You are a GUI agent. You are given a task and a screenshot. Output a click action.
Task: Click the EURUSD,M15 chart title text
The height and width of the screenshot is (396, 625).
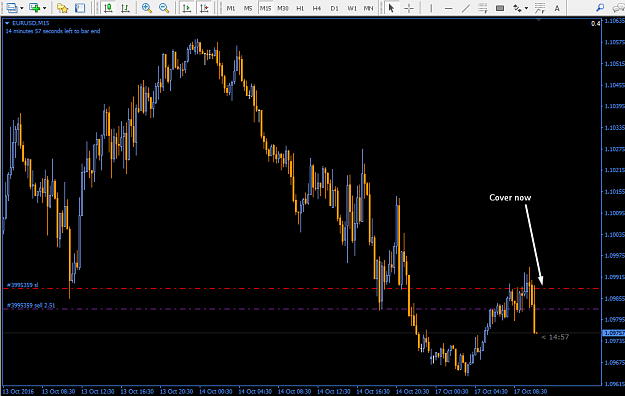[x=31, y=23]
